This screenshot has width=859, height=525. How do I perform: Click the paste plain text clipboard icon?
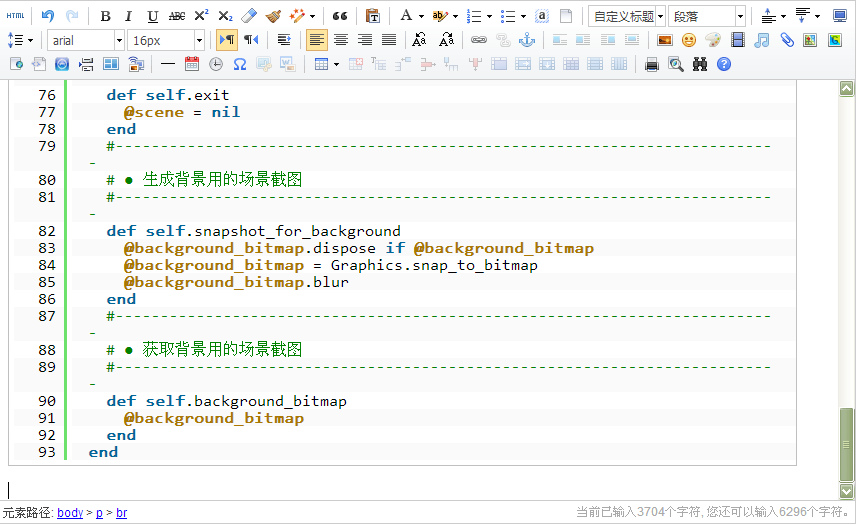(373, 16)
